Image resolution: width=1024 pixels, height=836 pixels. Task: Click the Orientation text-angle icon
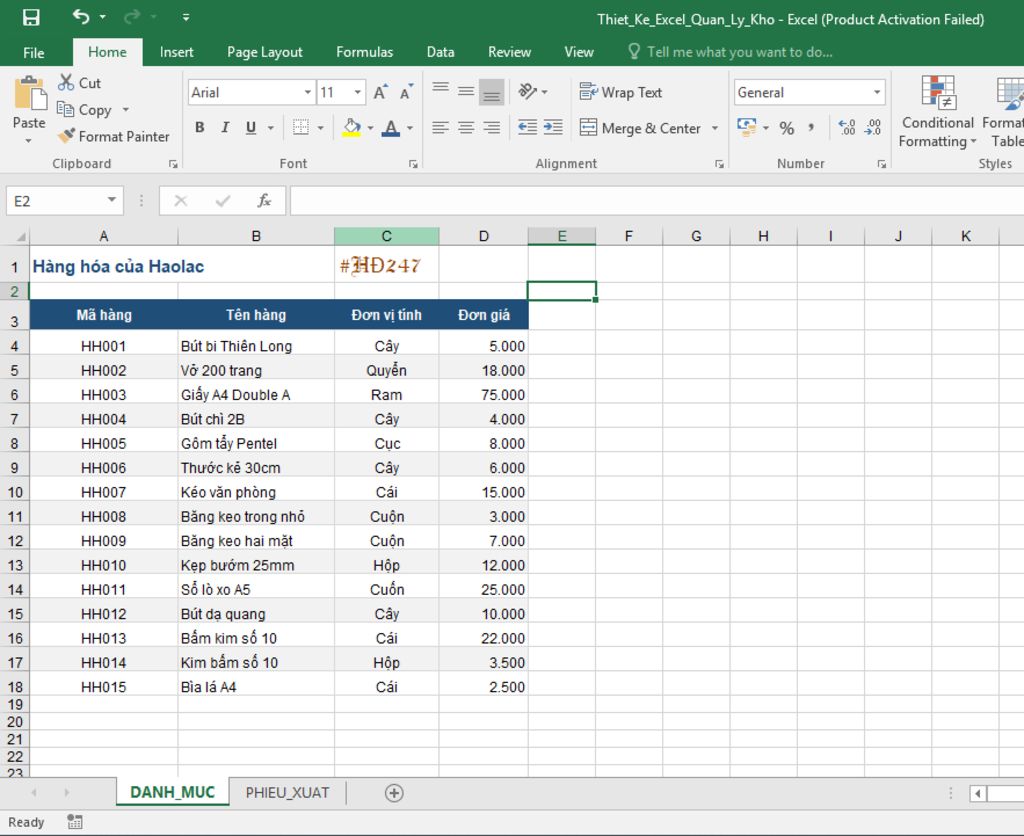pyautogui.click(x=527, y=91)
